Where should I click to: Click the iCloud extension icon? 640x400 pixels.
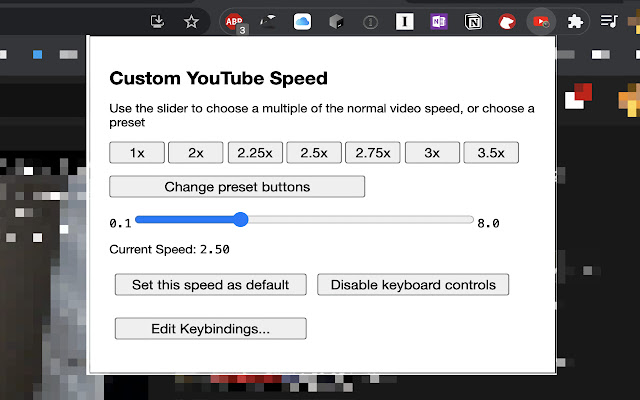pos(302,22)
